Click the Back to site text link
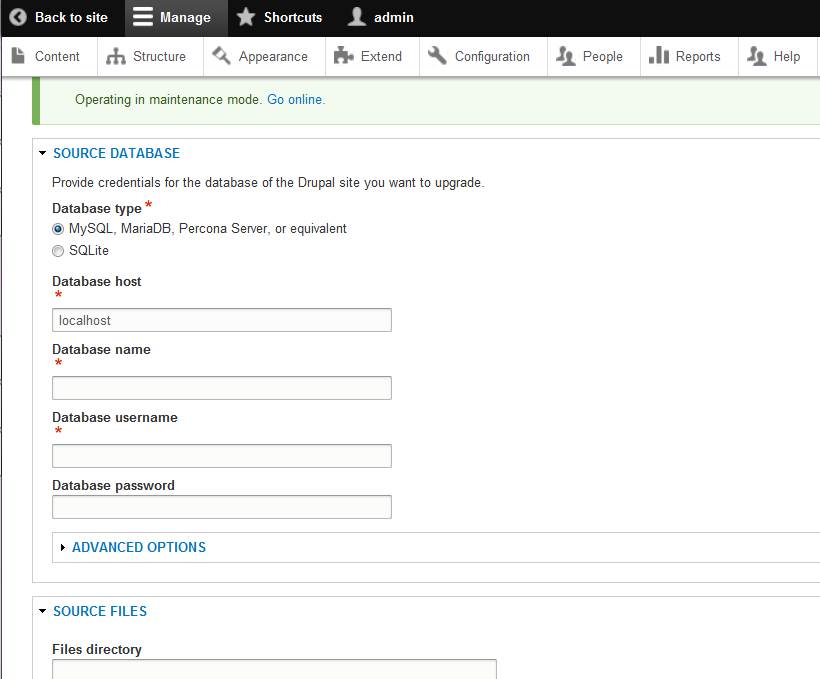This screenshot has height=679, width=820. tap(71, 17)
